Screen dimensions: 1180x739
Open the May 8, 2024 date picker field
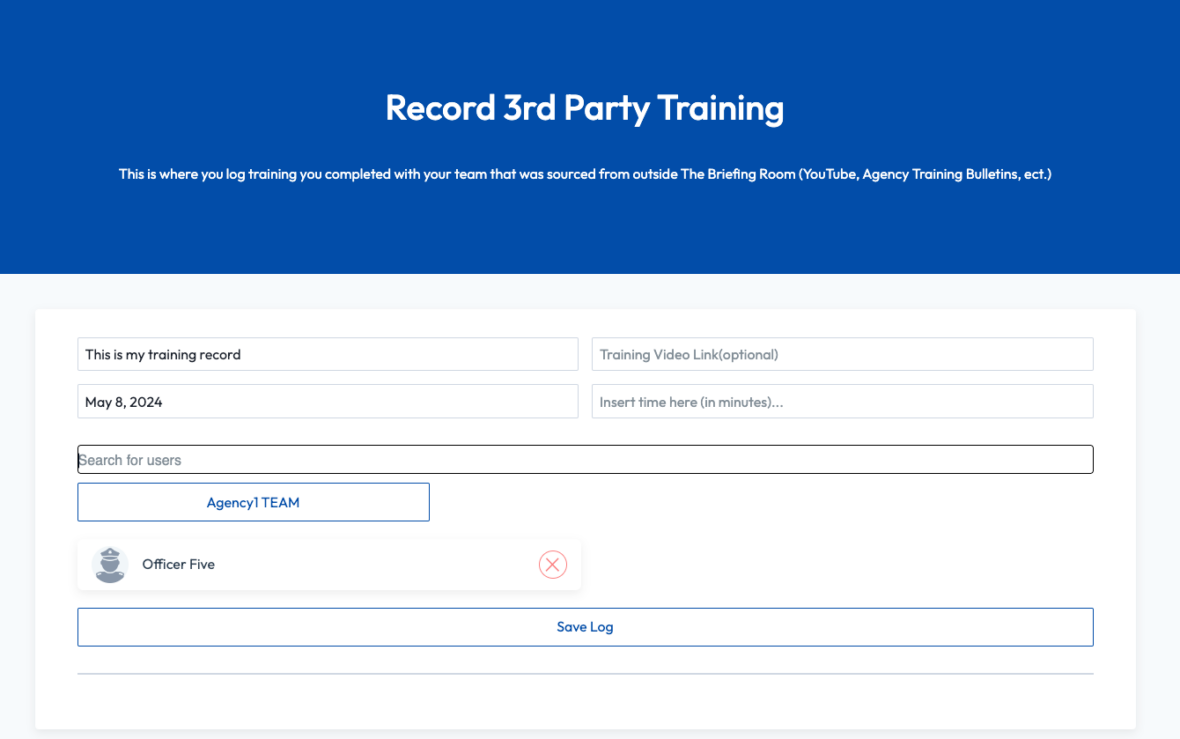pos(327,402)
